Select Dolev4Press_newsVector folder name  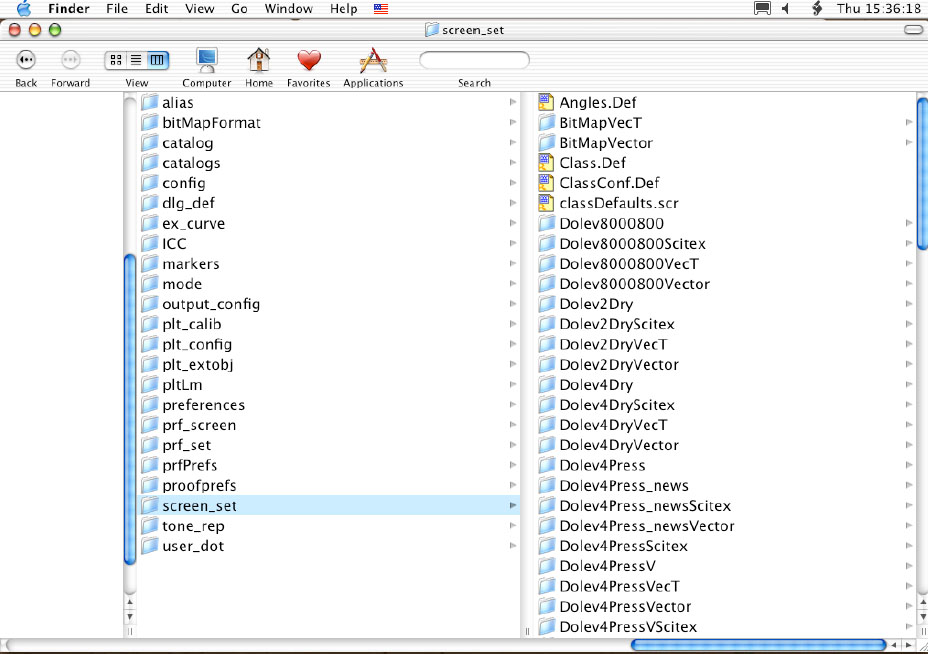[647, 526]
